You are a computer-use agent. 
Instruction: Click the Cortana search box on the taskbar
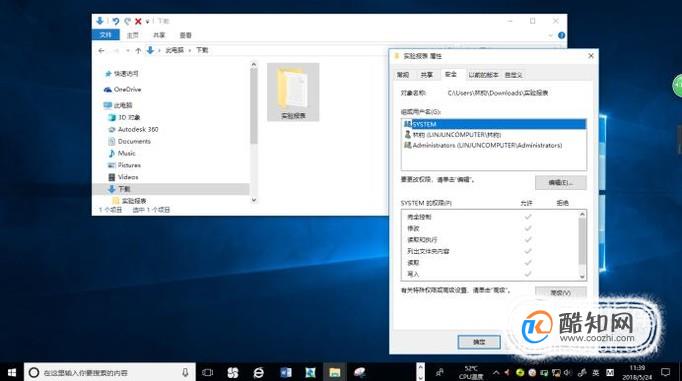110,372
